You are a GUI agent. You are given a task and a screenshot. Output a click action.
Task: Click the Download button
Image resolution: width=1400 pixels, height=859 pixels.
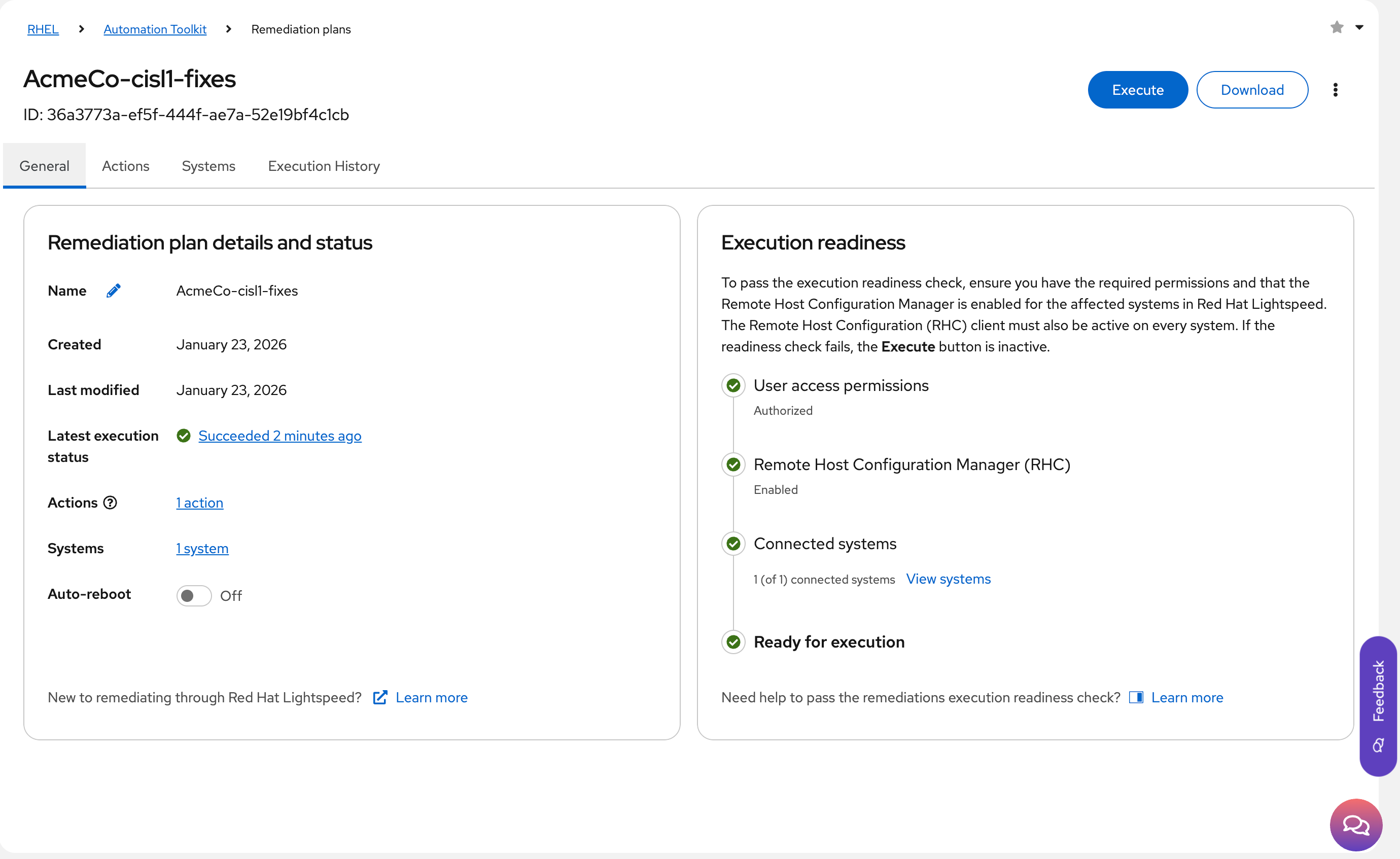click(x=1252, y=90)
